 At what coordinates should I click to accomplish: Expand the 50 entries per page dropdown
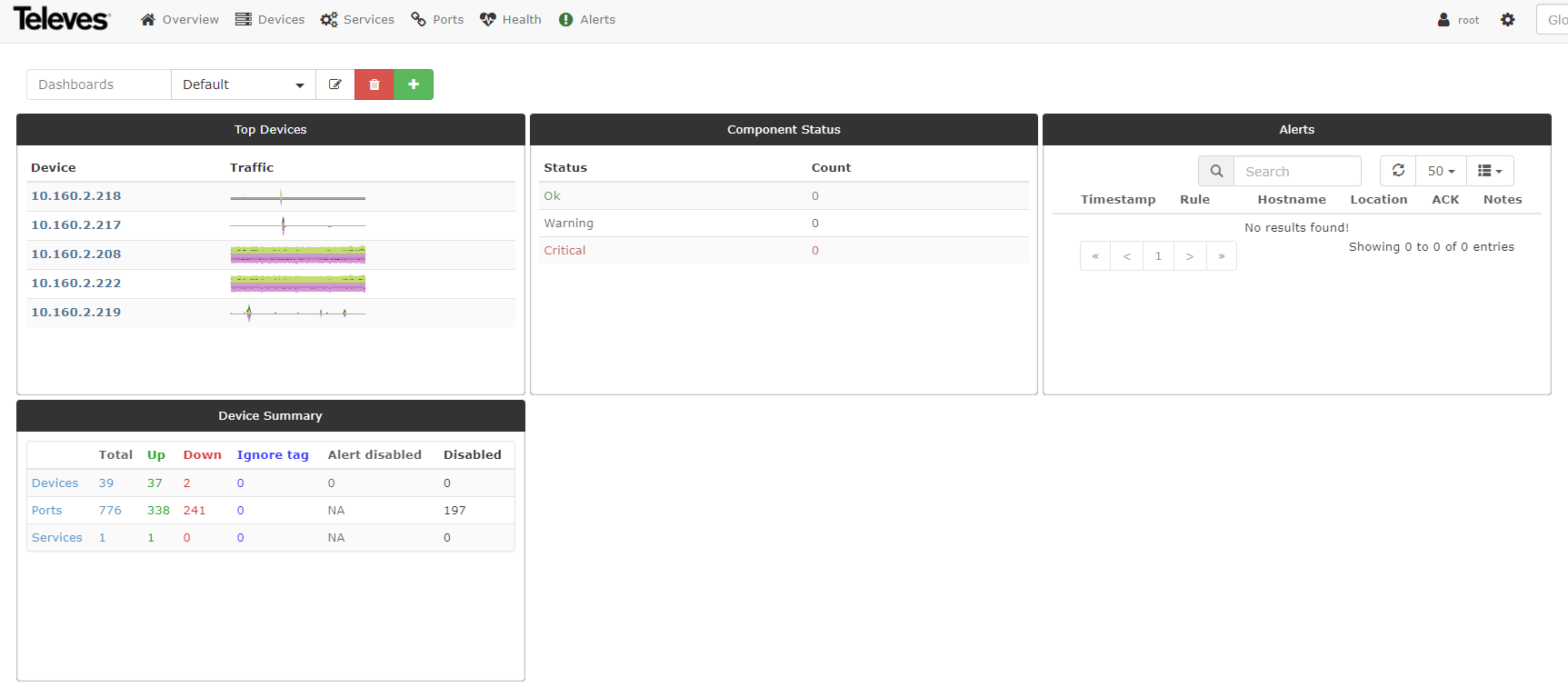[1441, 171]
